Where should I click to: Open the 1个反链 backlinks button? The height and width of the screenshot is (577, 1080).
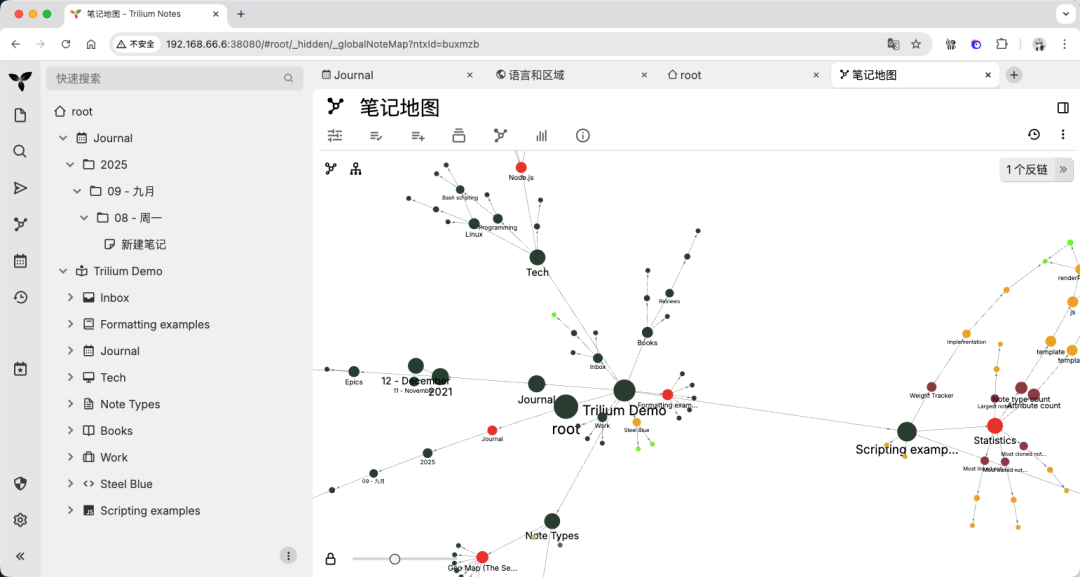point(1028,169)
